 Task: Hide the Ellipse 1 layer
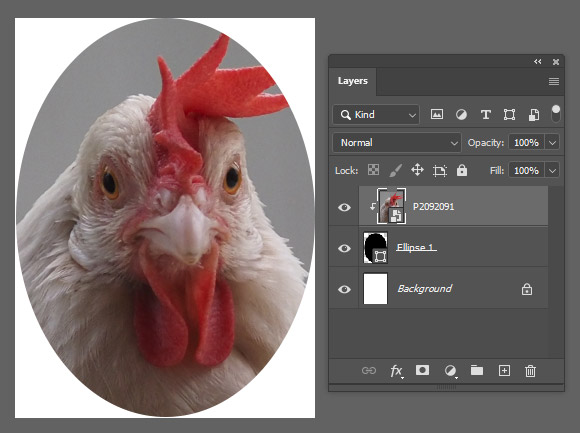(344, 248)
